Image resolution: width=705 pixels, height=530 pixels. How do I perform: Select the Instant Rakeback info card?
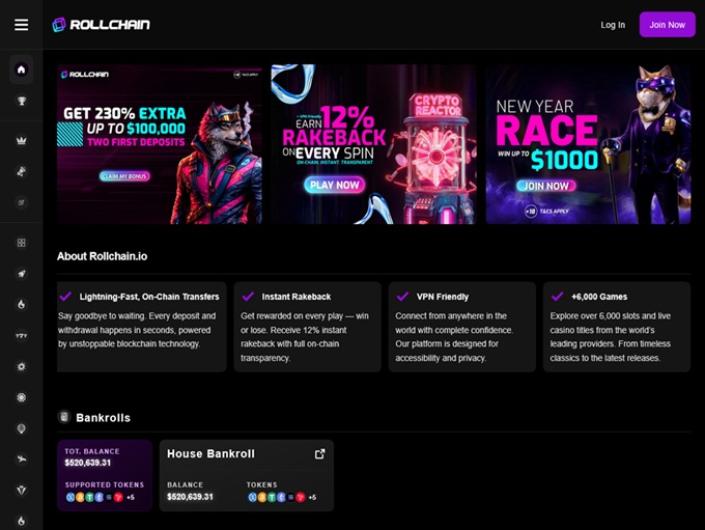tap(307, 327)
